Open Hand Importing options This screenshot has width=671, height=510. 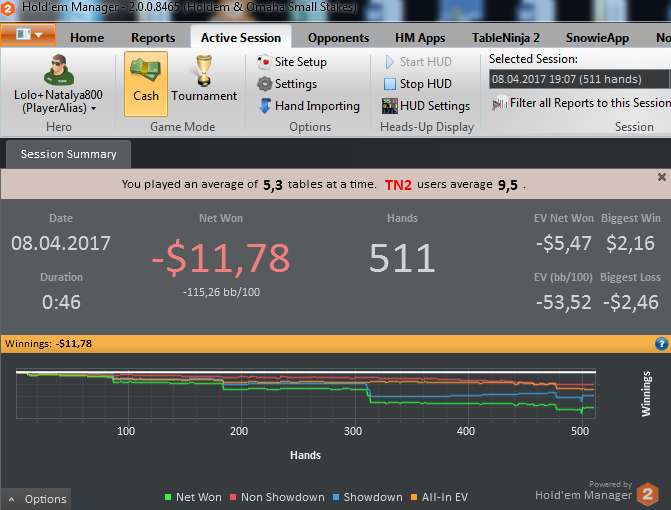[x=309, y=106]
